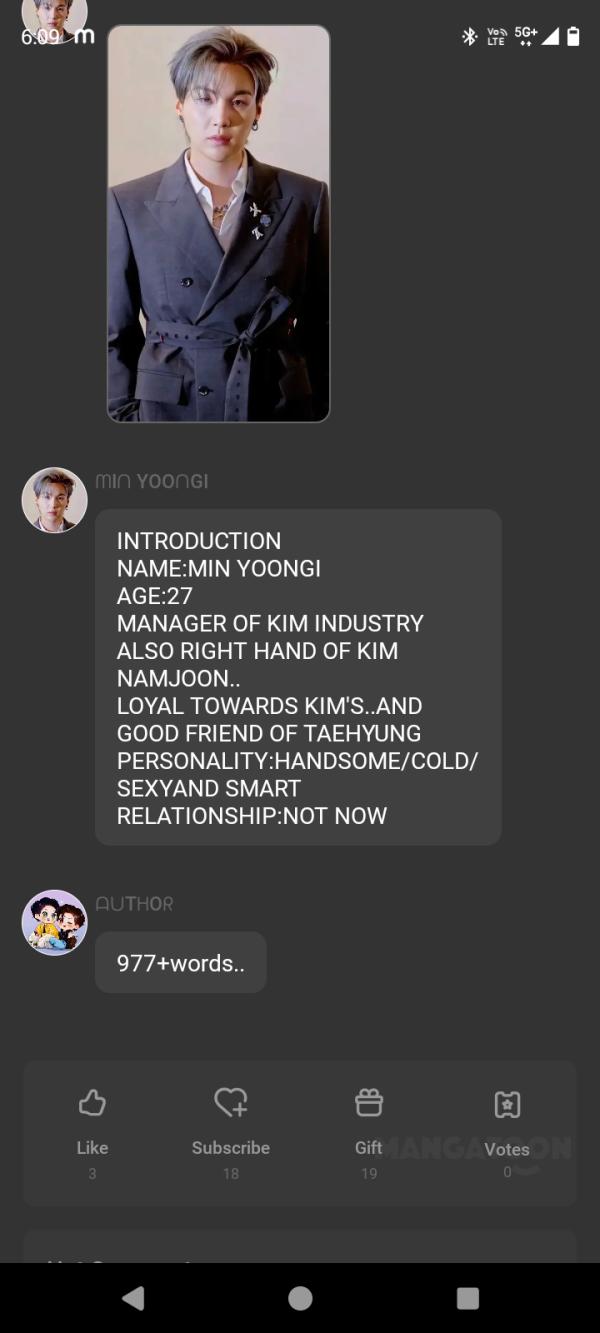
Task: Tap the Votes ticket icon
Action: [x=507, y=1104]
